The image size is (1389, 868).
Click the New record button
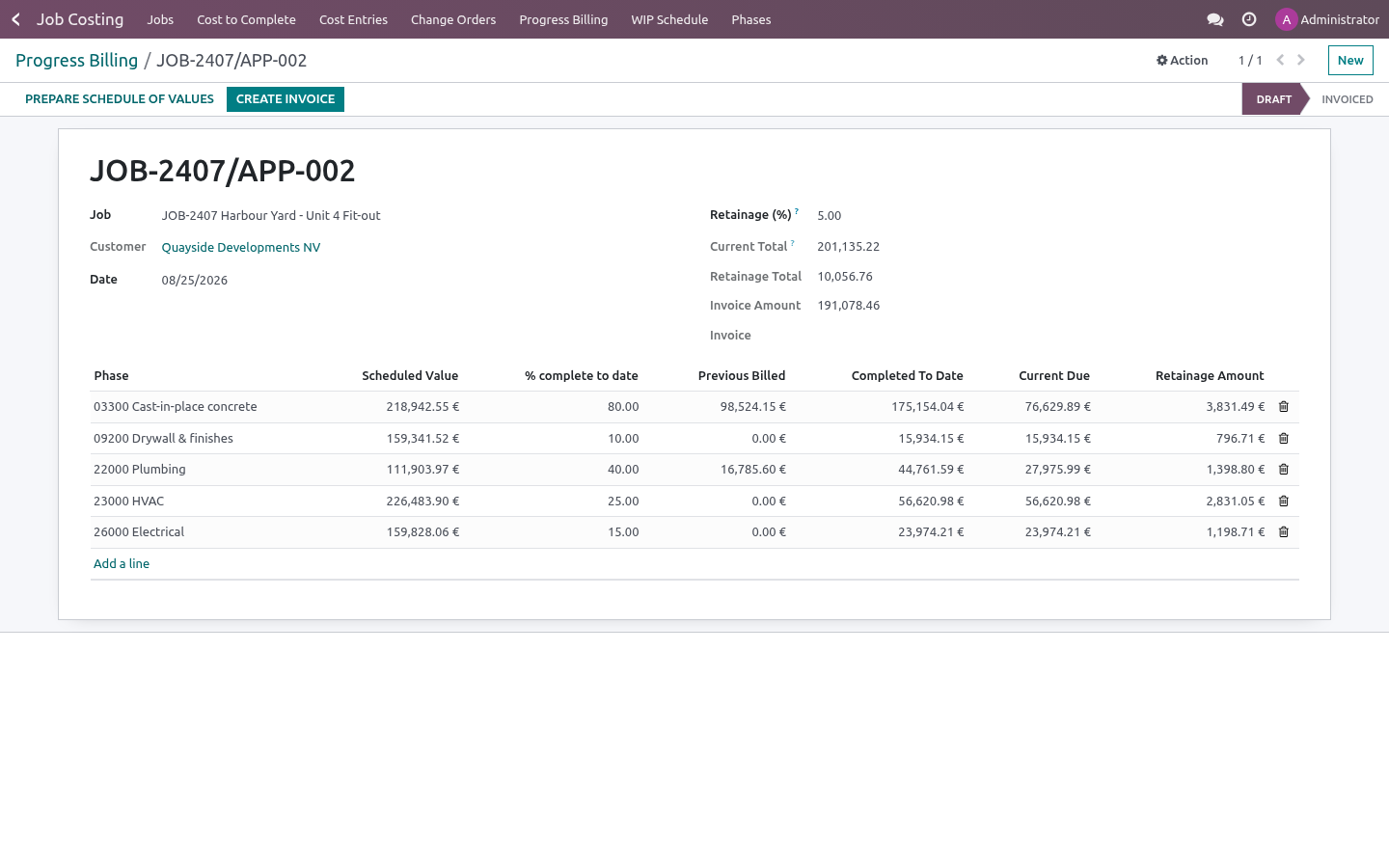click(x=1350, y=60)
